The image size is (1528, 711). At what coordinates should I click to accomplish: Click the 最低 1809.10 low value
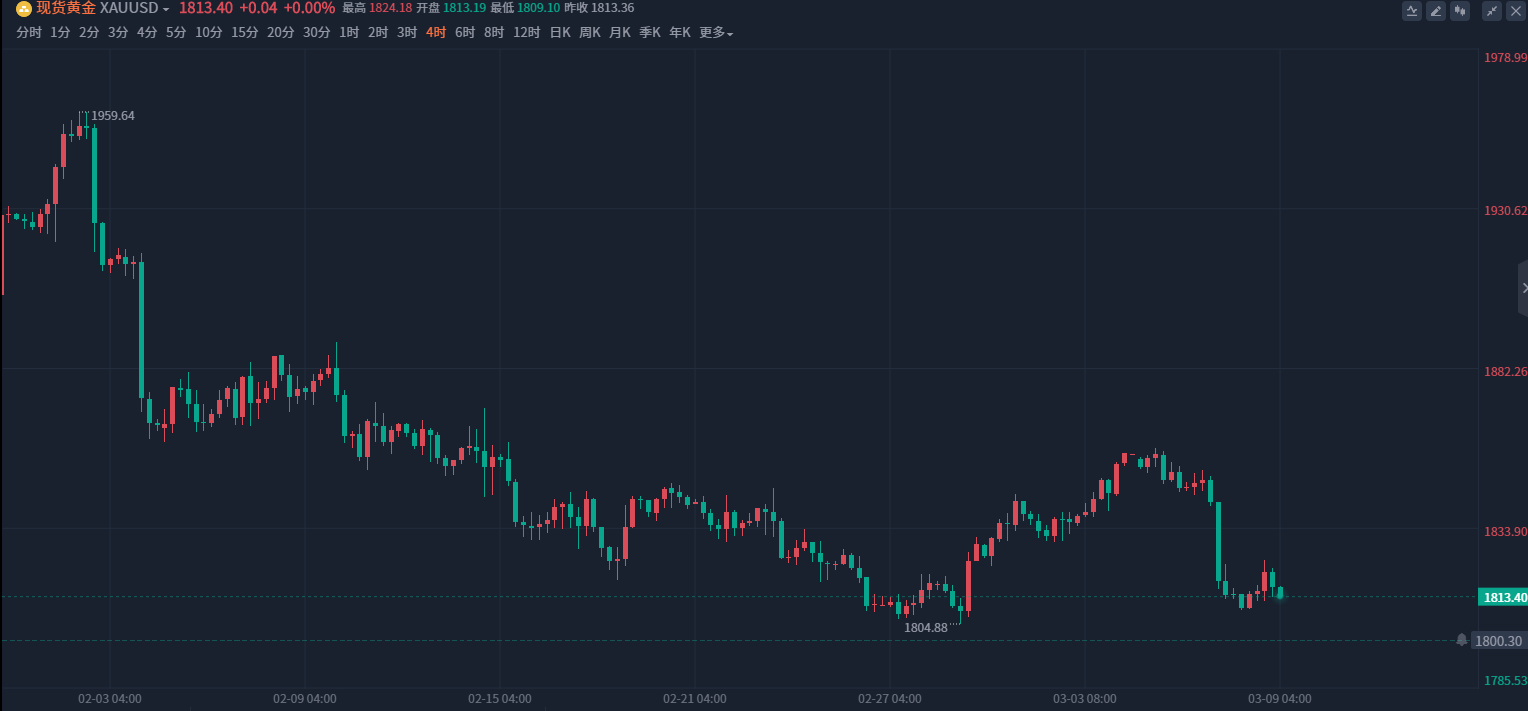[525, 8]
